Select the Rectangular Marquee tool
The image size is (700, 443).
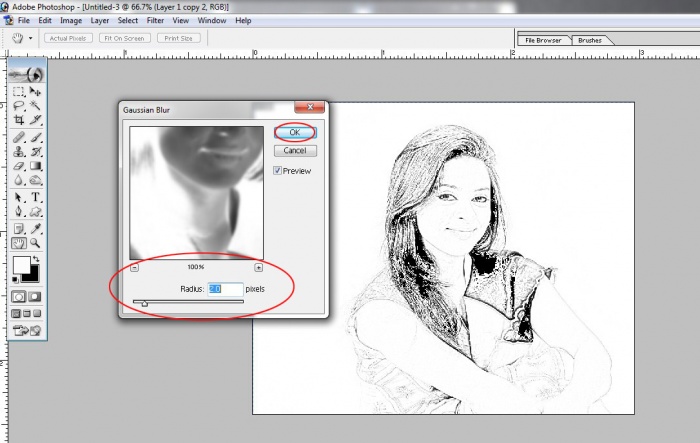[x=18, y=92]
